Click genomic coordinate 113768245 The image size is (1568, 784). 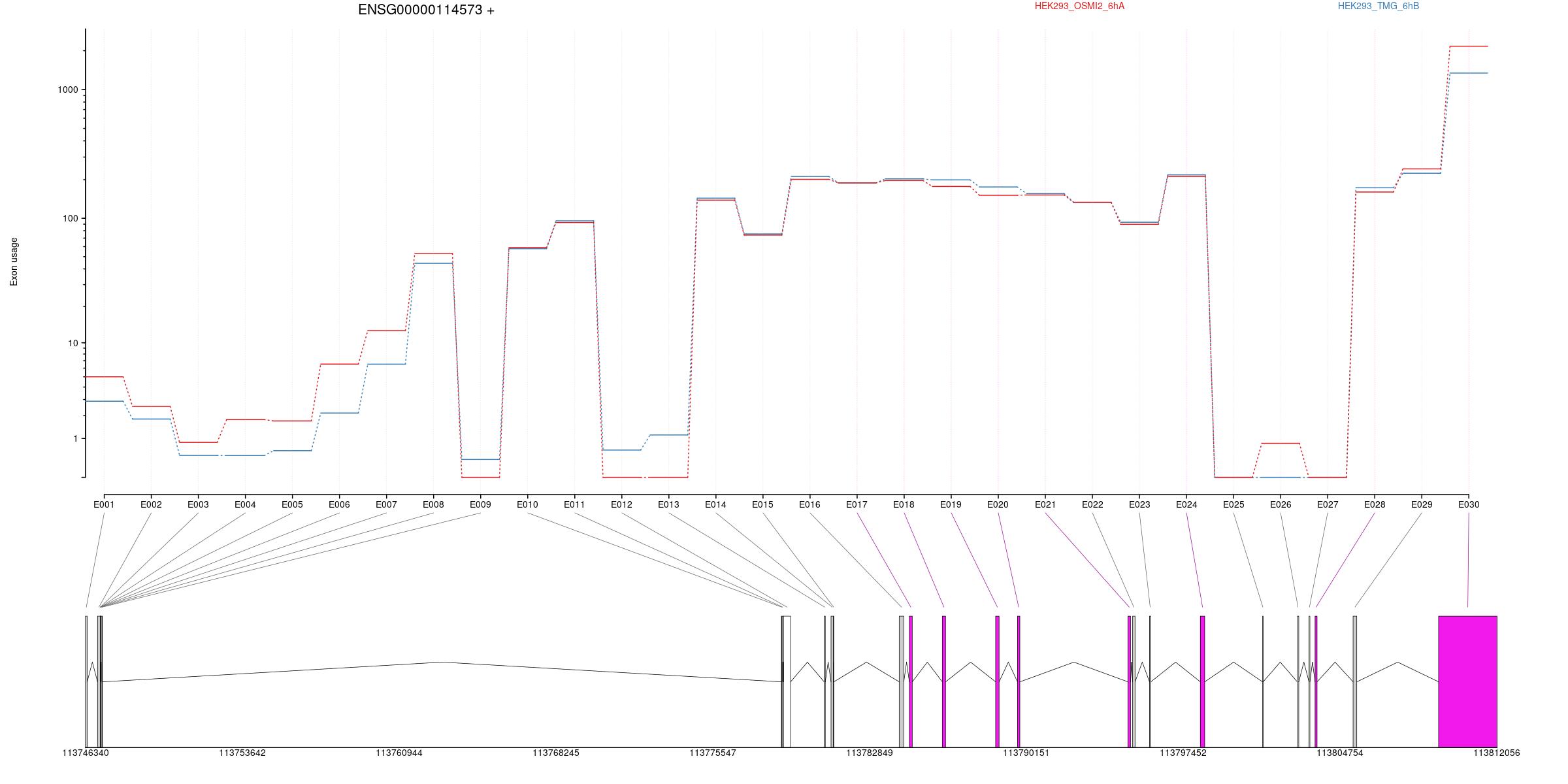556,753
